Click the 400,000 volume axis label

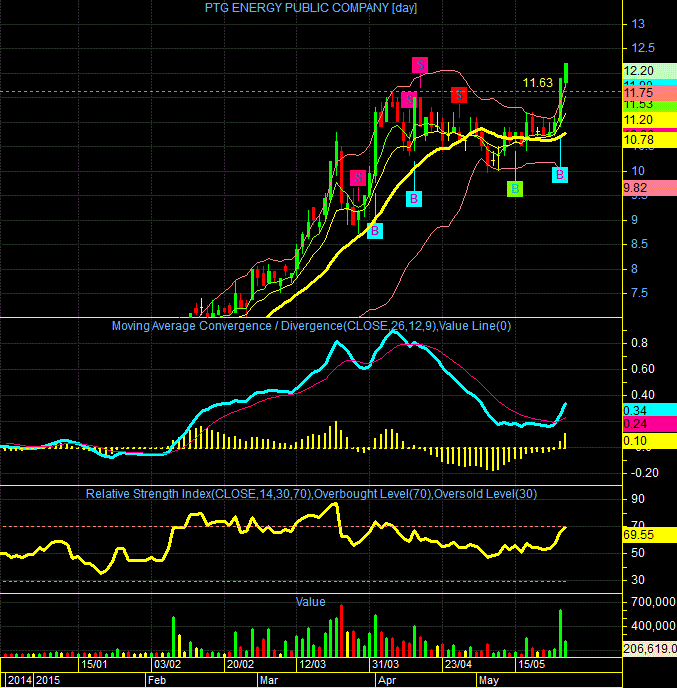click(653, 626)
